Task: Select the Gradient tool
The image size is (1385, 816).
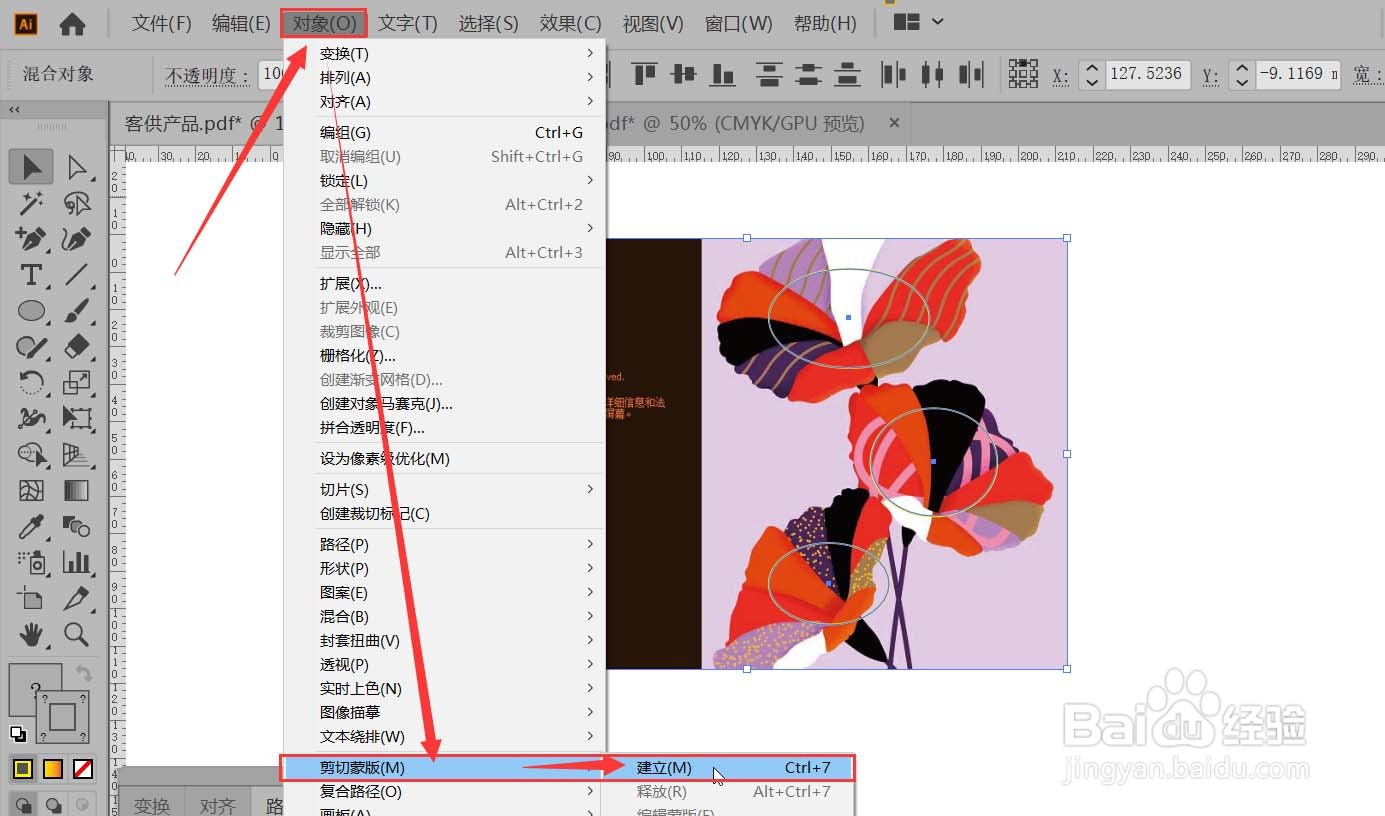Action: point(77,490)
